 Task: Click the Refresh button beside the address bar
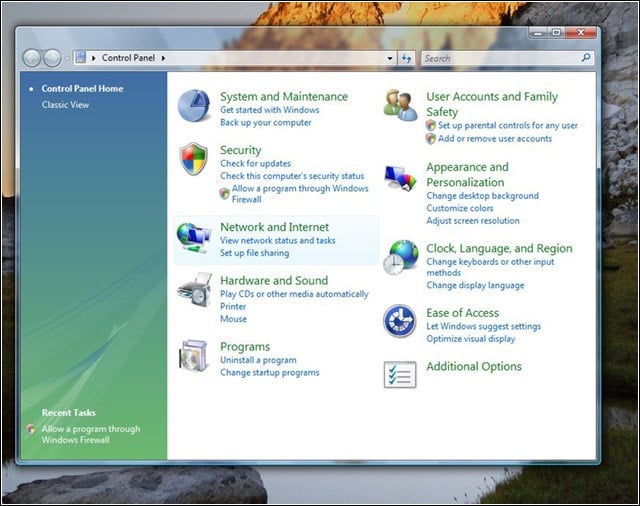(x=406, y=58)
